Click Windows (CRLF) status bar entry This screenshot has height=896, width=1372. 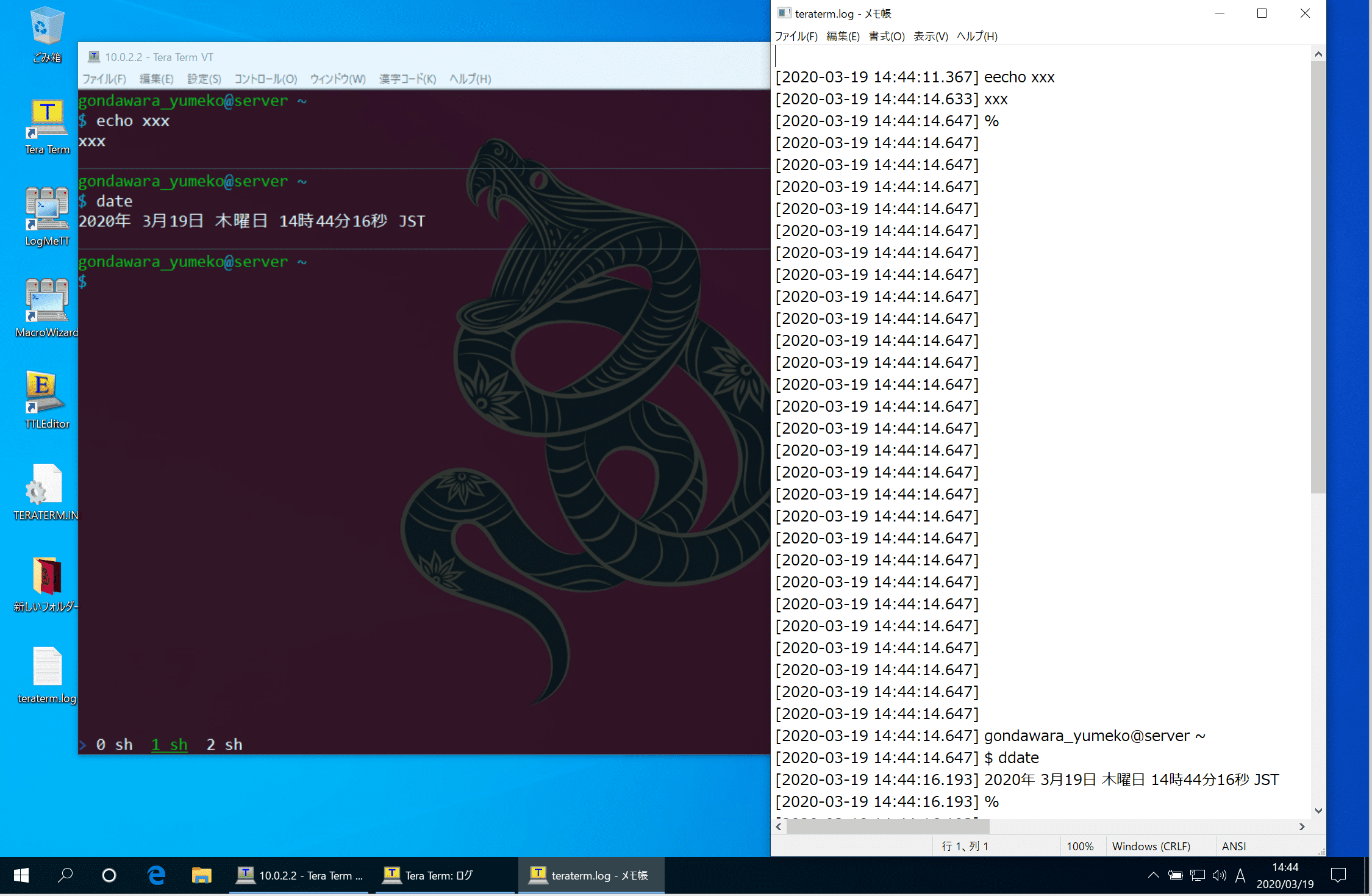tap(1151, 846)
